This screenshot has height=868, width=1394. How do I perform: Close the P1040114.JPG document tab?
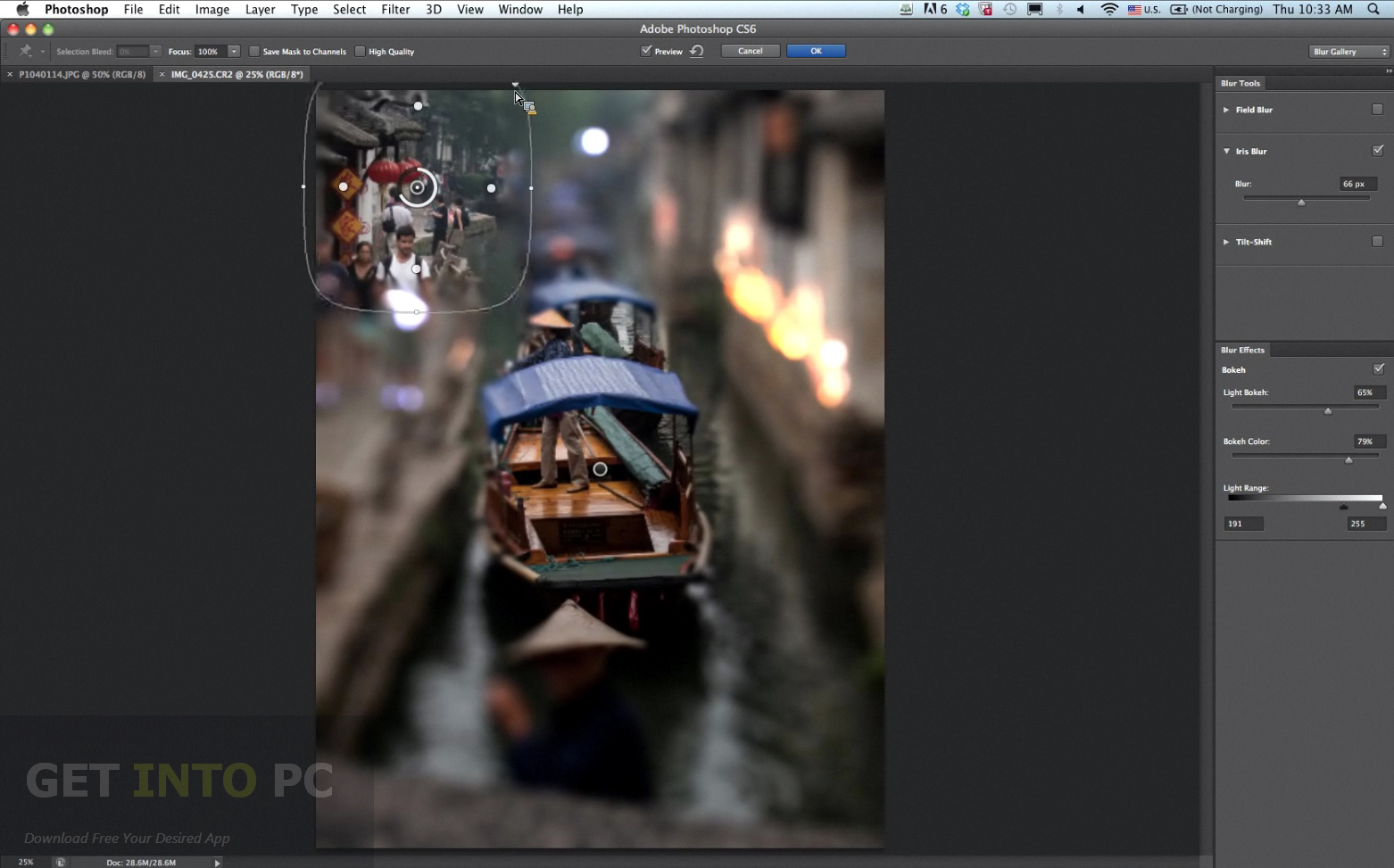click(x=10, y=75)
